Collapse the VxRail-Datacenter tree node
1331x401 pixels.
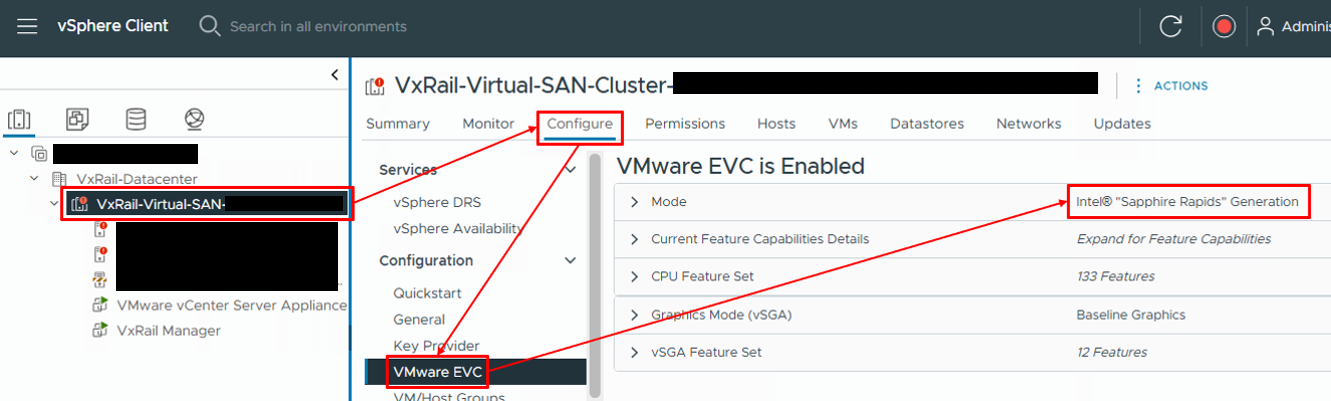click(34, 179)
